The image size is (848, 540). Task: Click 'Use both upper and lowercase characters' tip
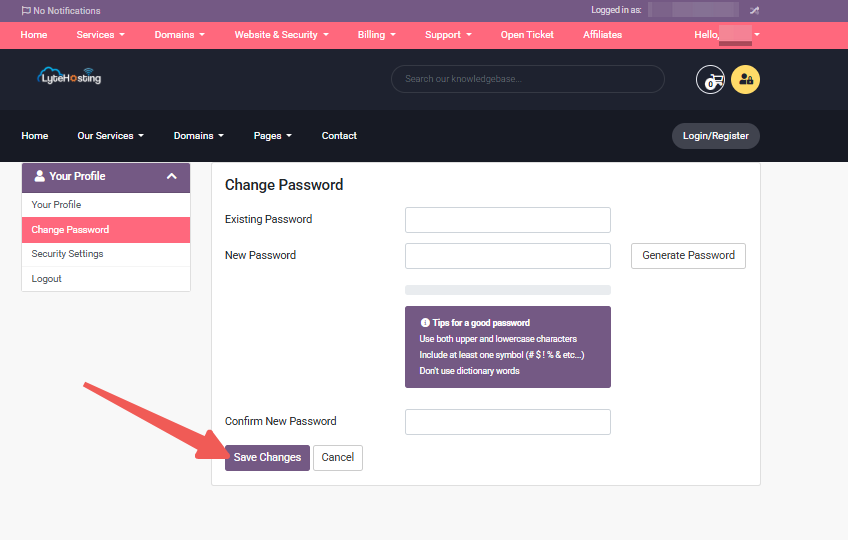[498, 339]
